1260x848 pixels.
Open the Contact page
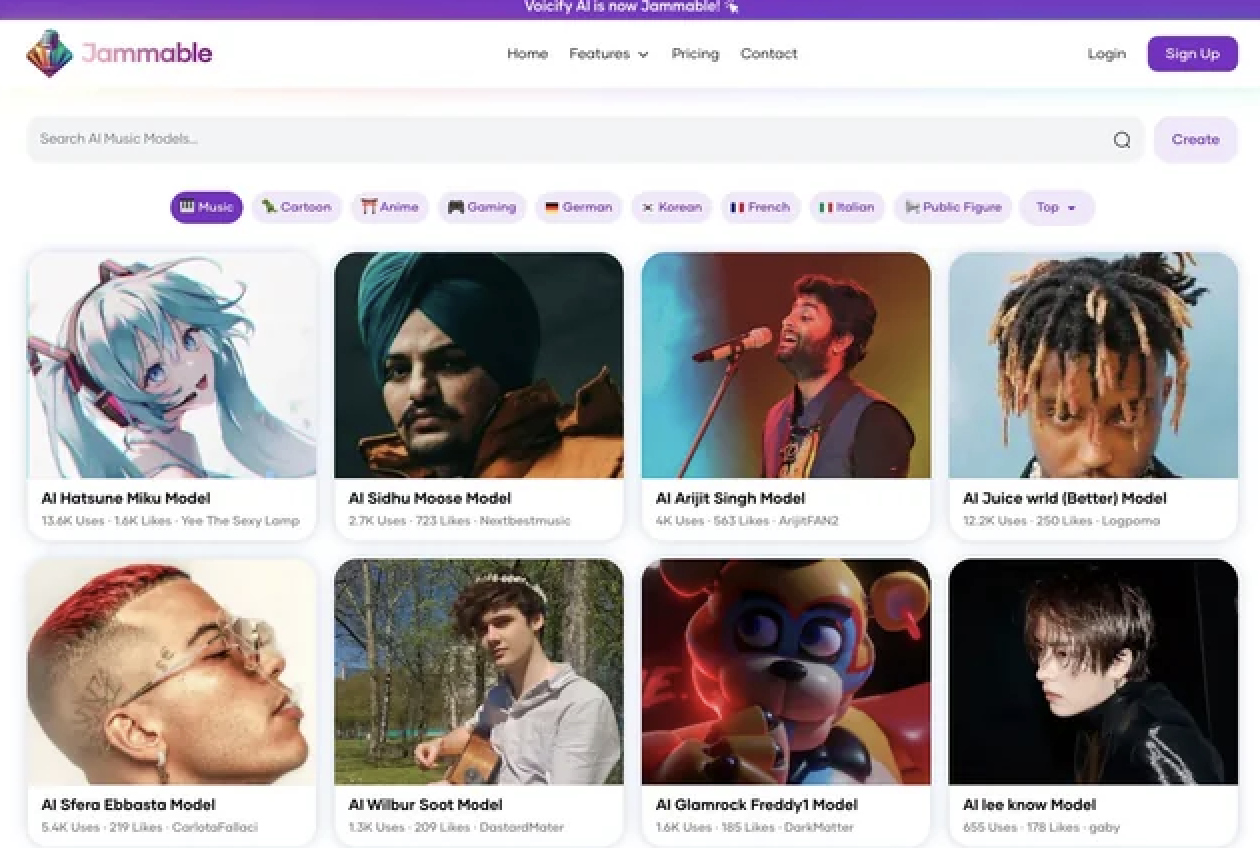[769, 54]
